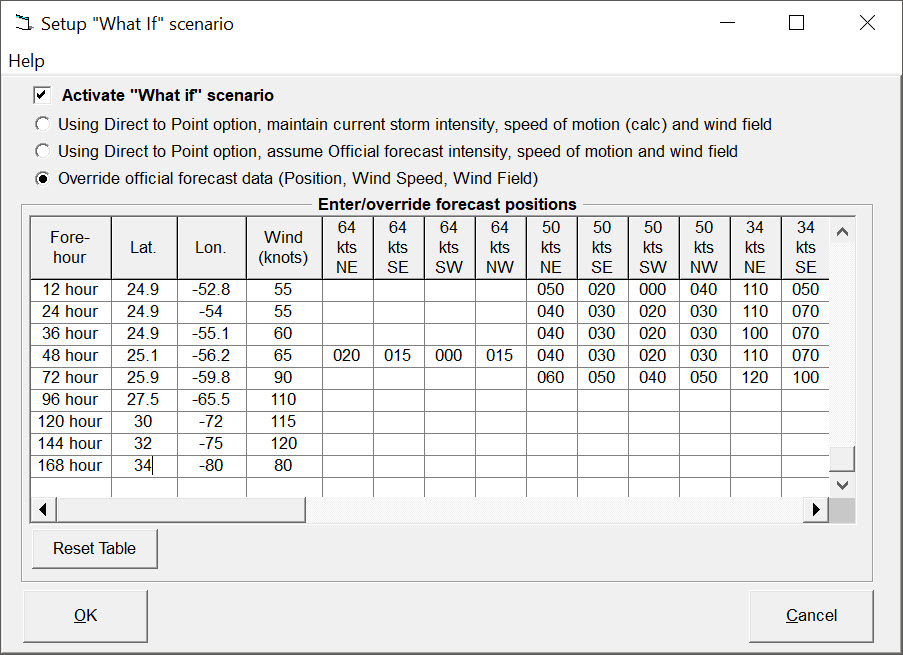Select the '168 hour' row label
This screenshot has height=655, width=903.
tap(70, 465)
